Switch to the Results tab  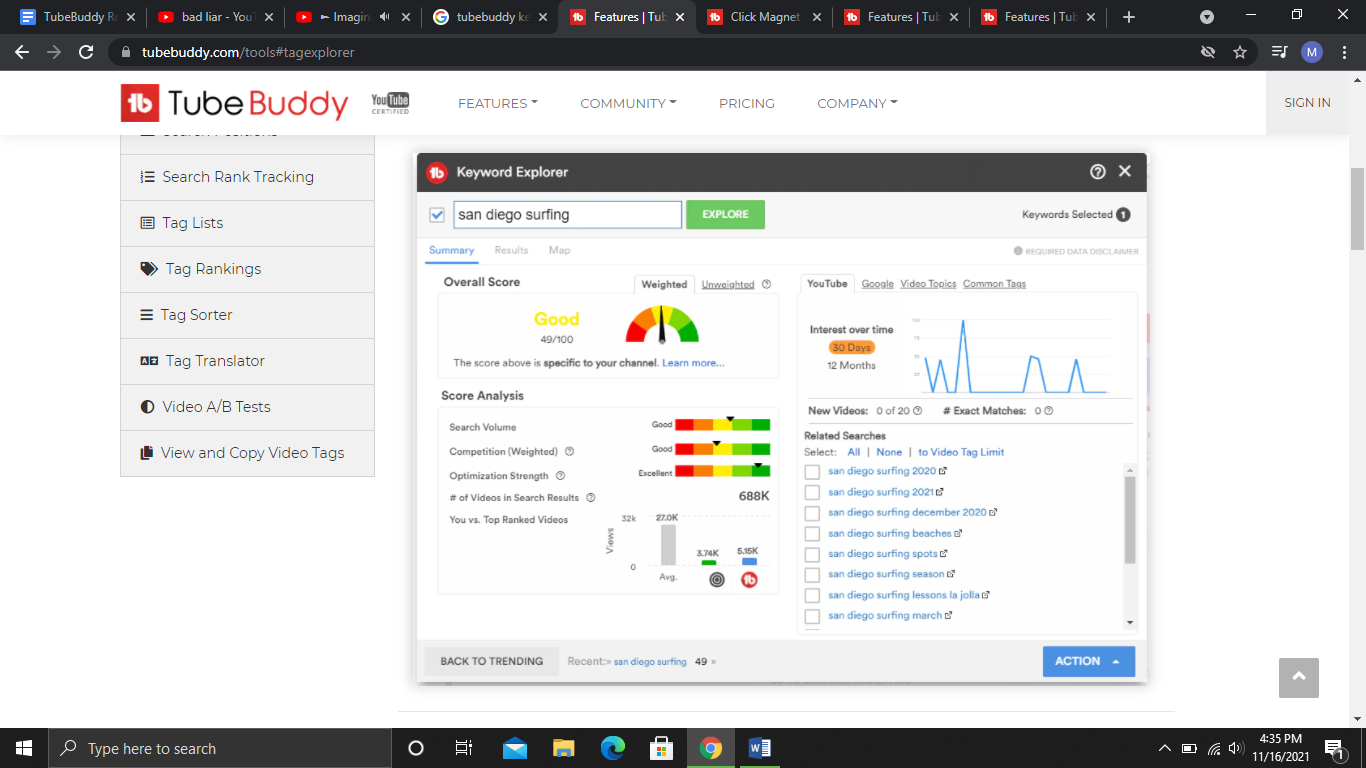[x=511, y=250]
